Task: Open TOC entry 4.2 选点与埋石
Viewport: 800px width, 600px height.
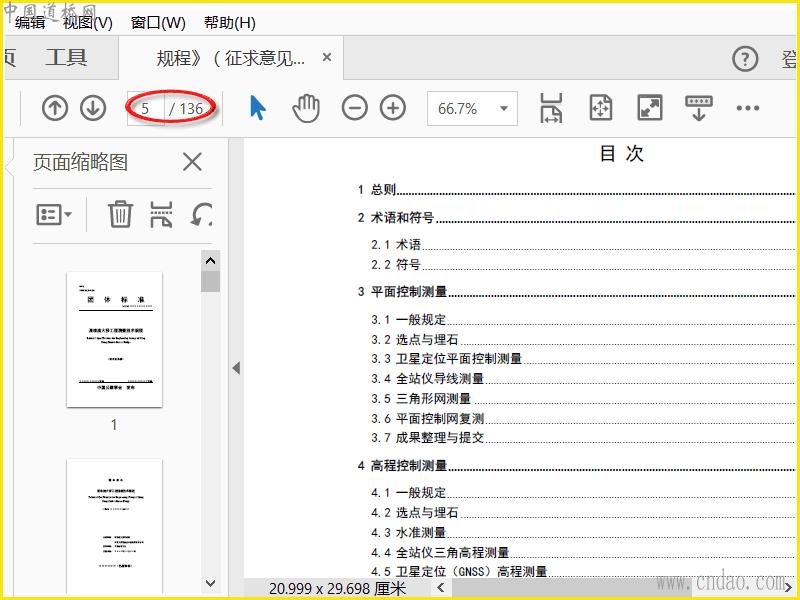Action: (x=583, y=513)
